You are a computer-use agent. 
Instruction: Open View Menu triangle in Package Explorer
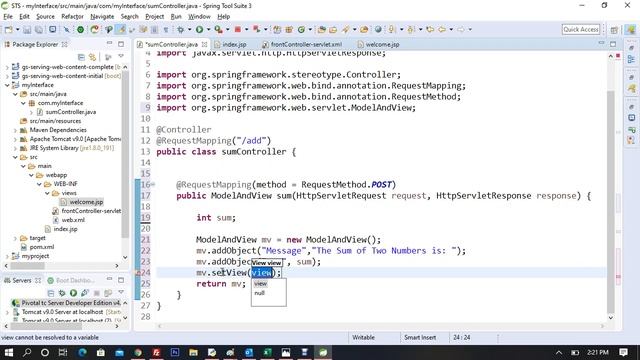coord(121,56)
